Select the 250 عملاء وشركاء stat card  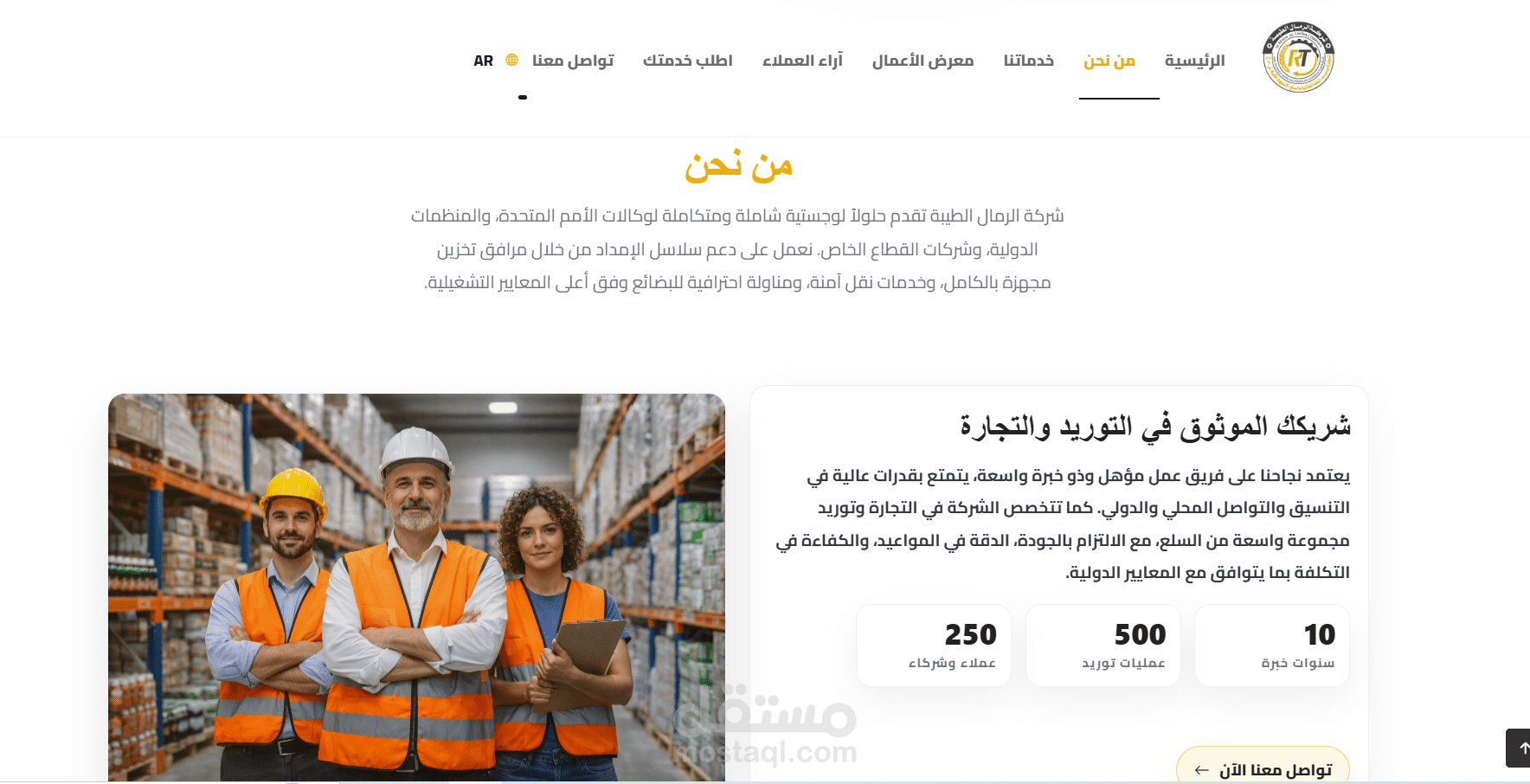tap(934, 646)
